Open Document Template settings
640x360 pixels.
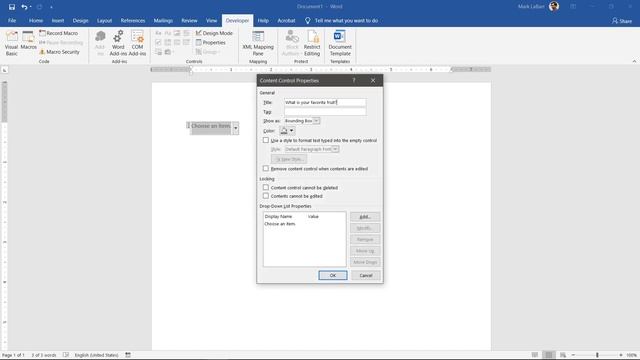[340, 43]
